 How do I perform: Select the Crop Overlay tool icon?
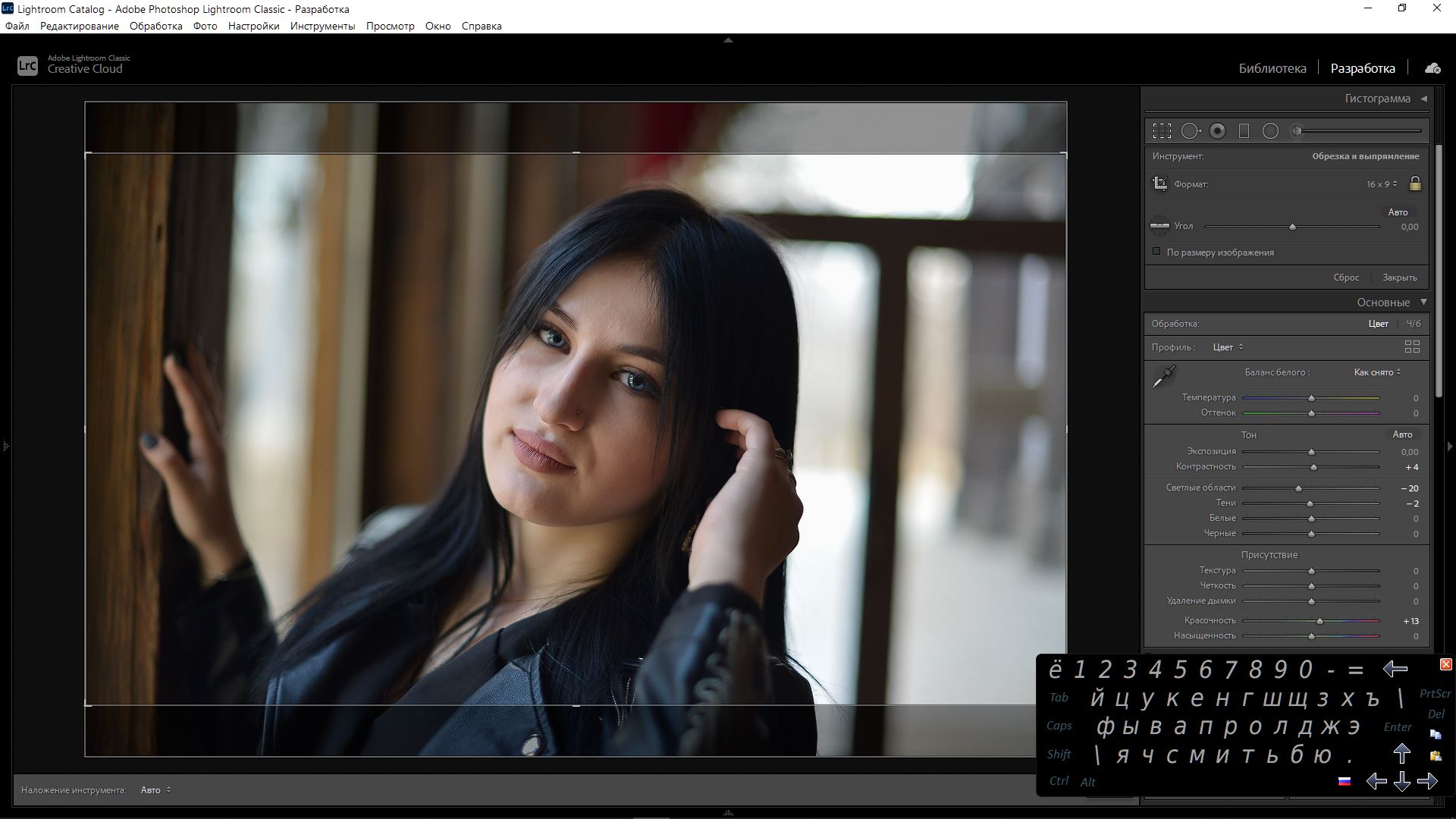pos(1162,131)
